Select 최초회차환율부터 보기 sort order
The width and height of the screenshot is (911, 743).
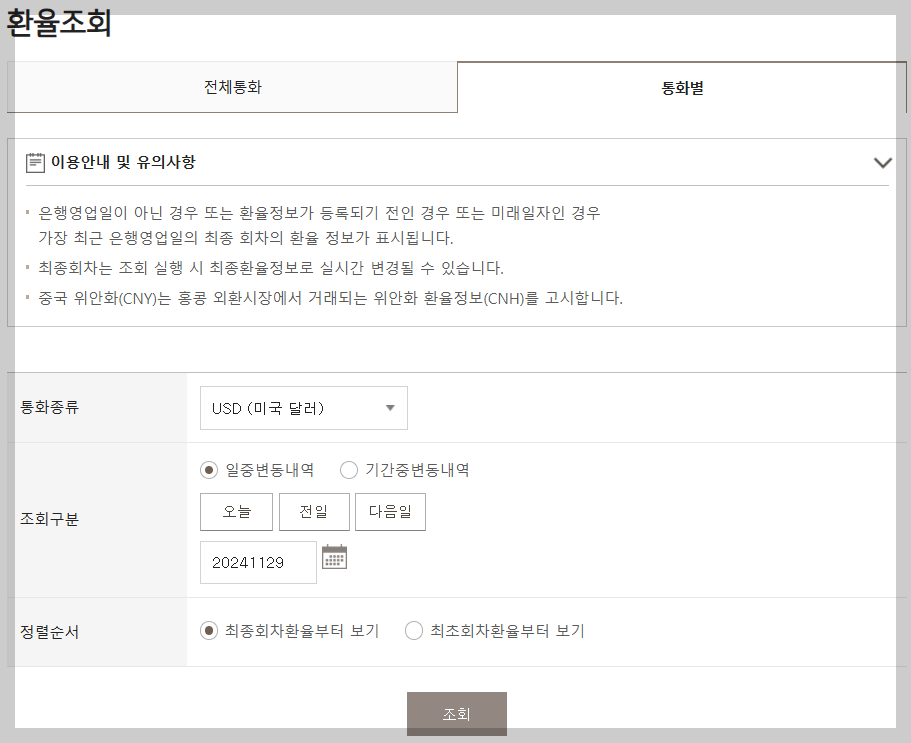414,630
